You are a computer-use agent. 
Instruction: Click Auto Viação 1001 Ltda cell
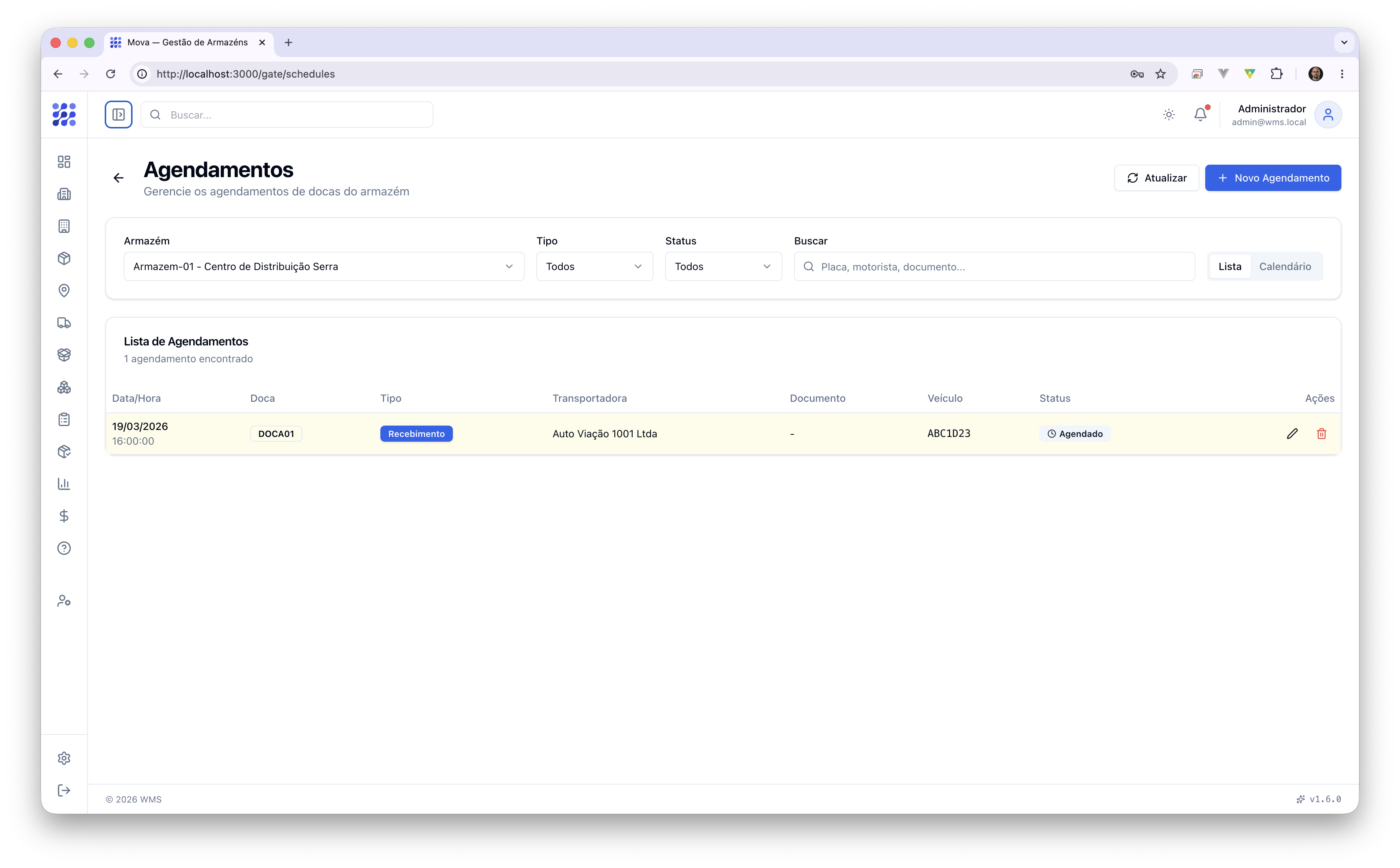point(605,433)
